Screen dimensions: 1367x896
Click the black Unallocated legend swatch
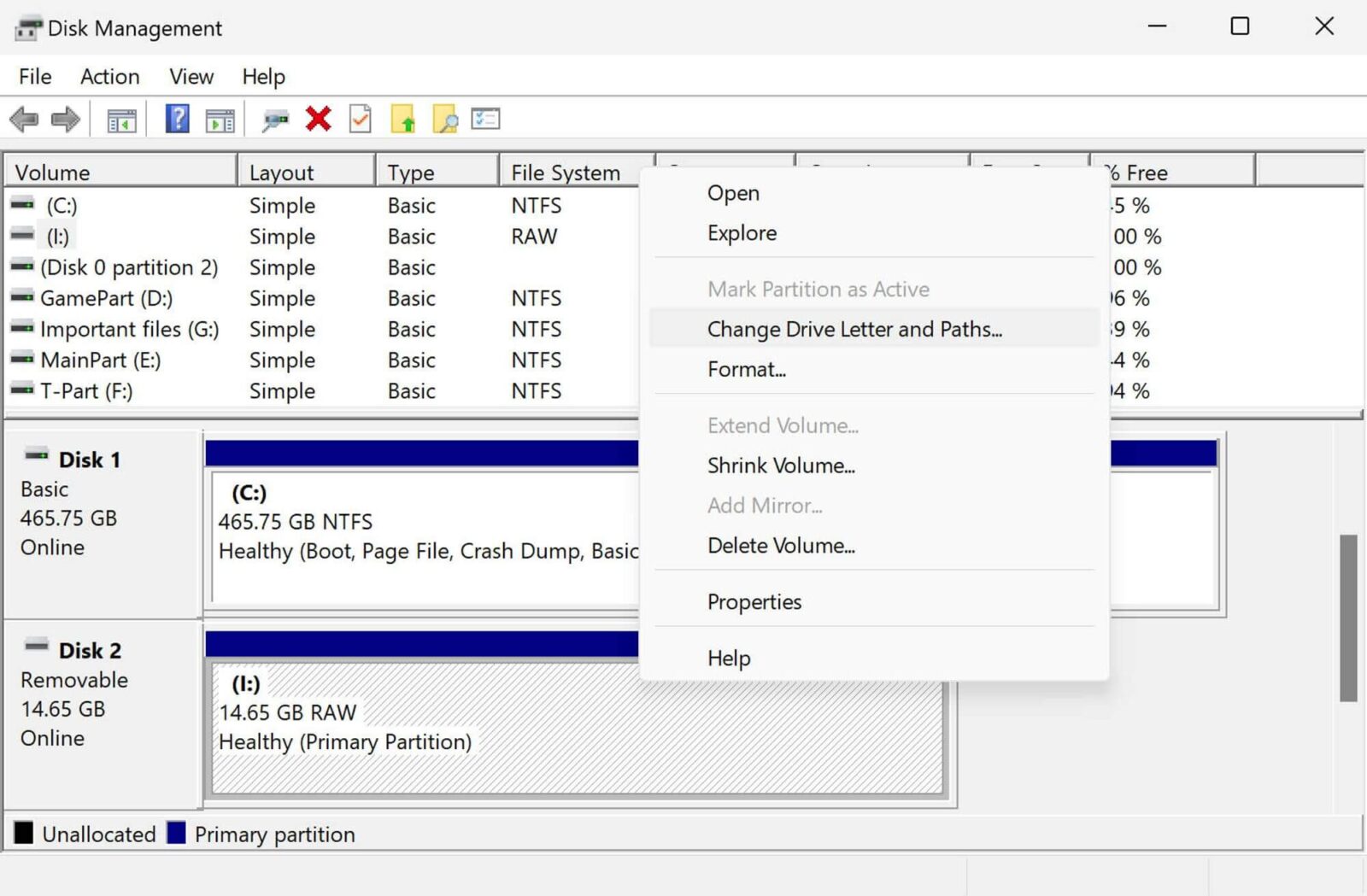coord(25,834)
